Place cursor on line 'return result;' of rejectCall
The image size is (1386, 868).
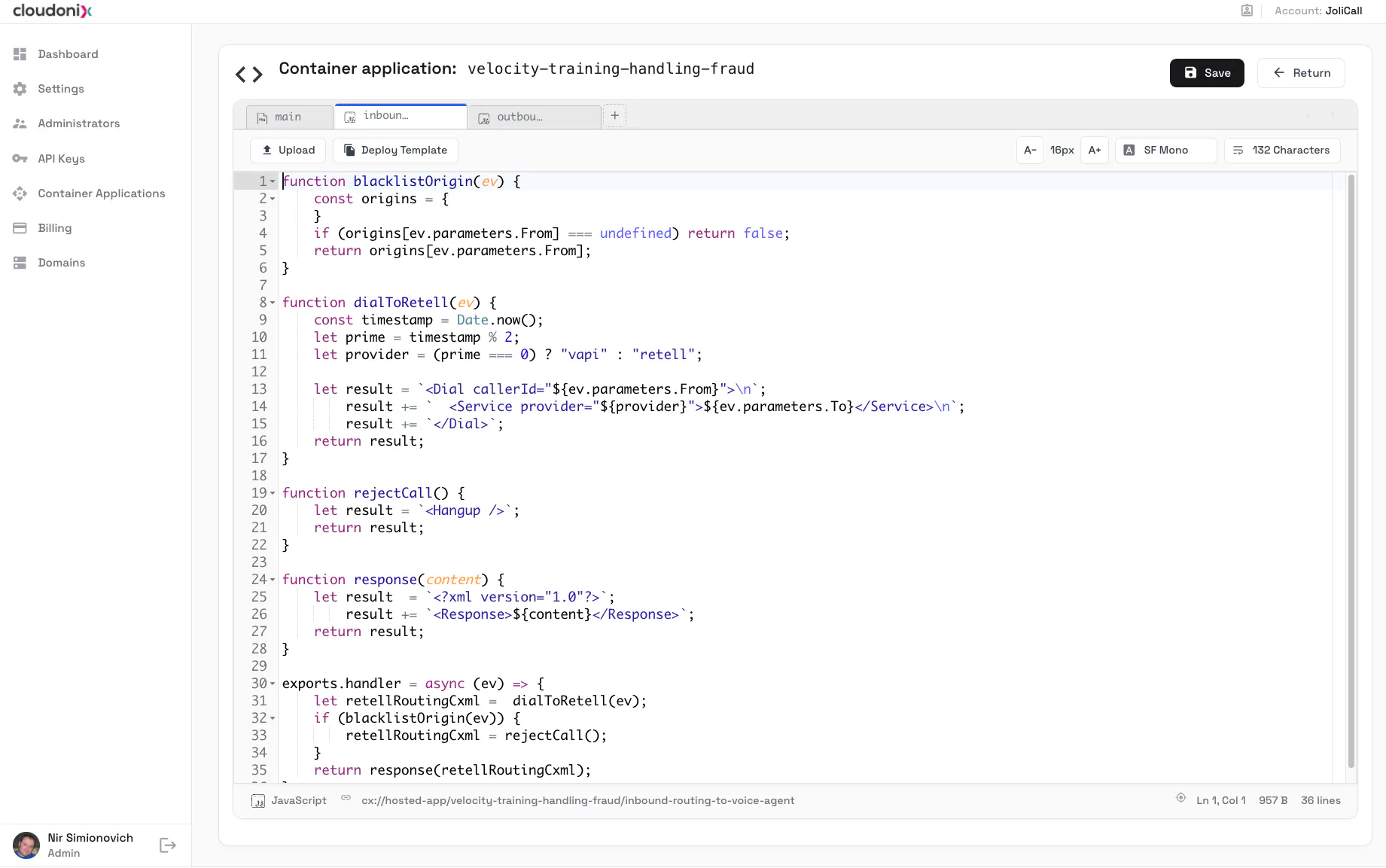tap(369, 528)
